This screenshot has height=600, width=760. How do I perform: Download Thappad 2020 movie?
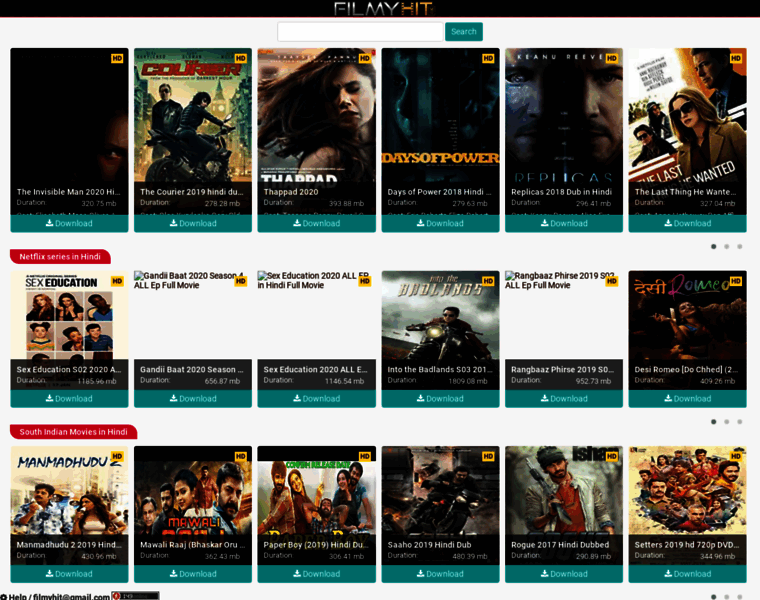coord(317,223)
